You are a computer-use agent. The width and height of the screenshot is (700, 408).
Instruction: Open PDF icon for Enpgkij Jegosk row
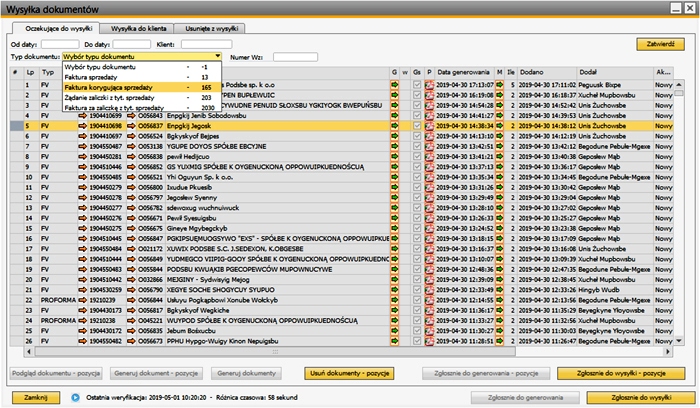pos(429,126)
